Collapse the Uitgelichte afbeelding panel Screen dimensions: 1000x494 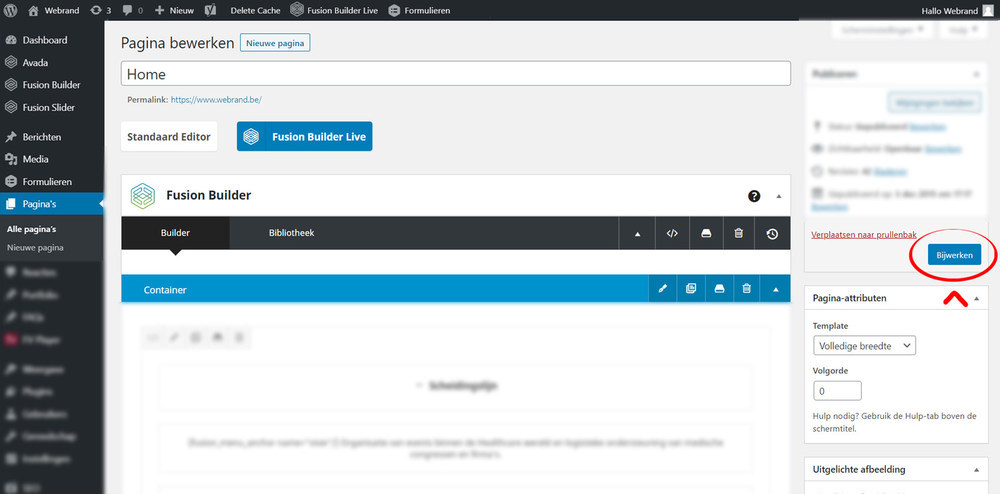tap(976, 470)
